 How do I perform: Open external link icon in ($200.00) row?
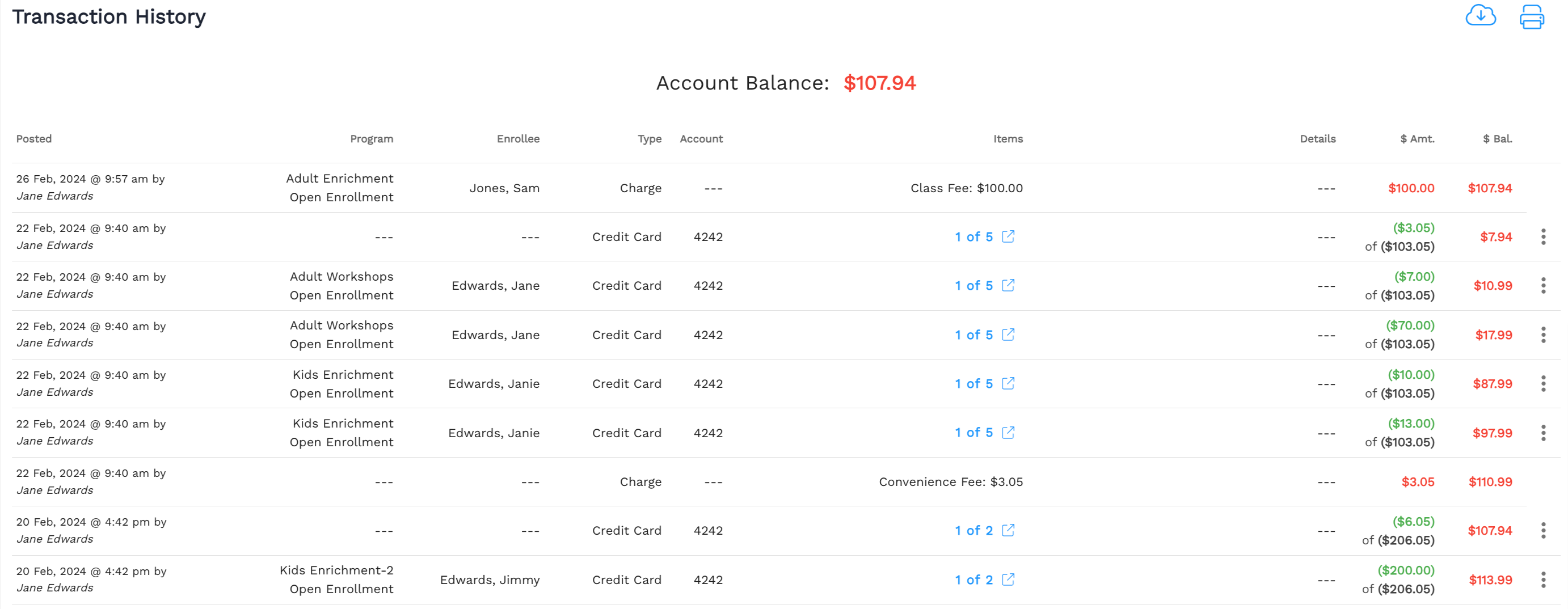pyautogui.click(x=1008, y=579)
